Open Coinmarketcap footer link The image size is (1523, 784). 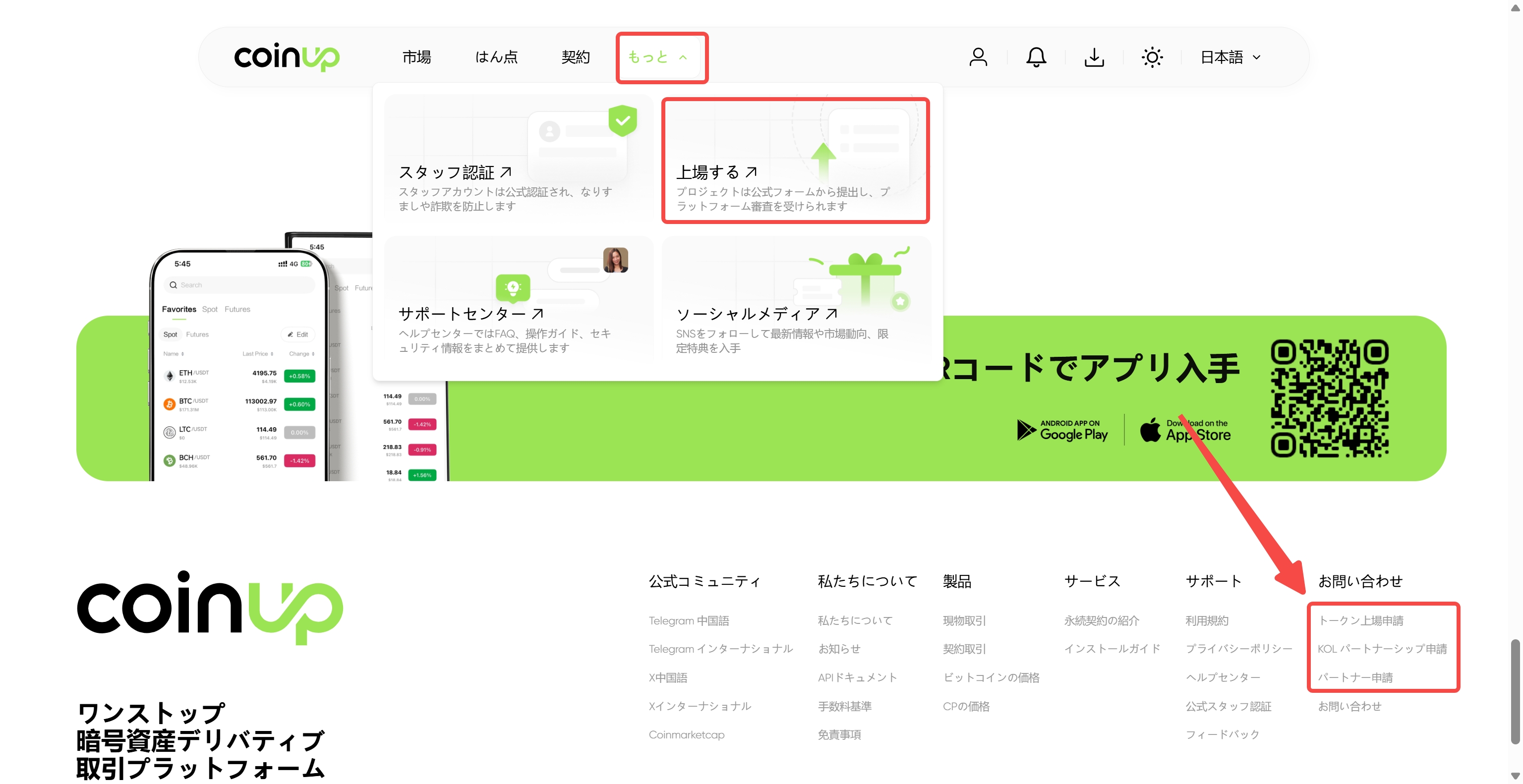(x=687, y=734)
